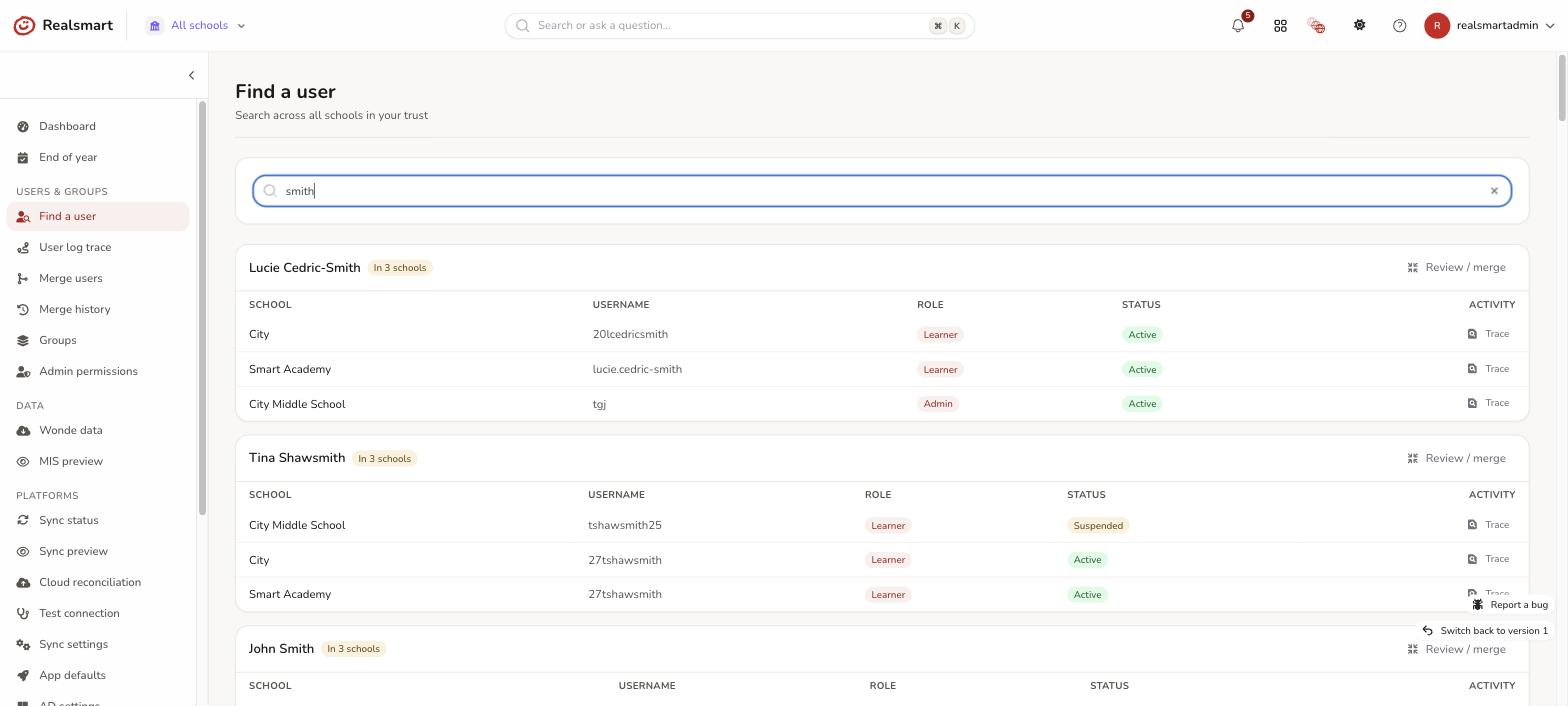Viewport: 1568px width, 706px height.
Task: Click the Dashboard sidebar icon
Action: [x=23, y=126]
